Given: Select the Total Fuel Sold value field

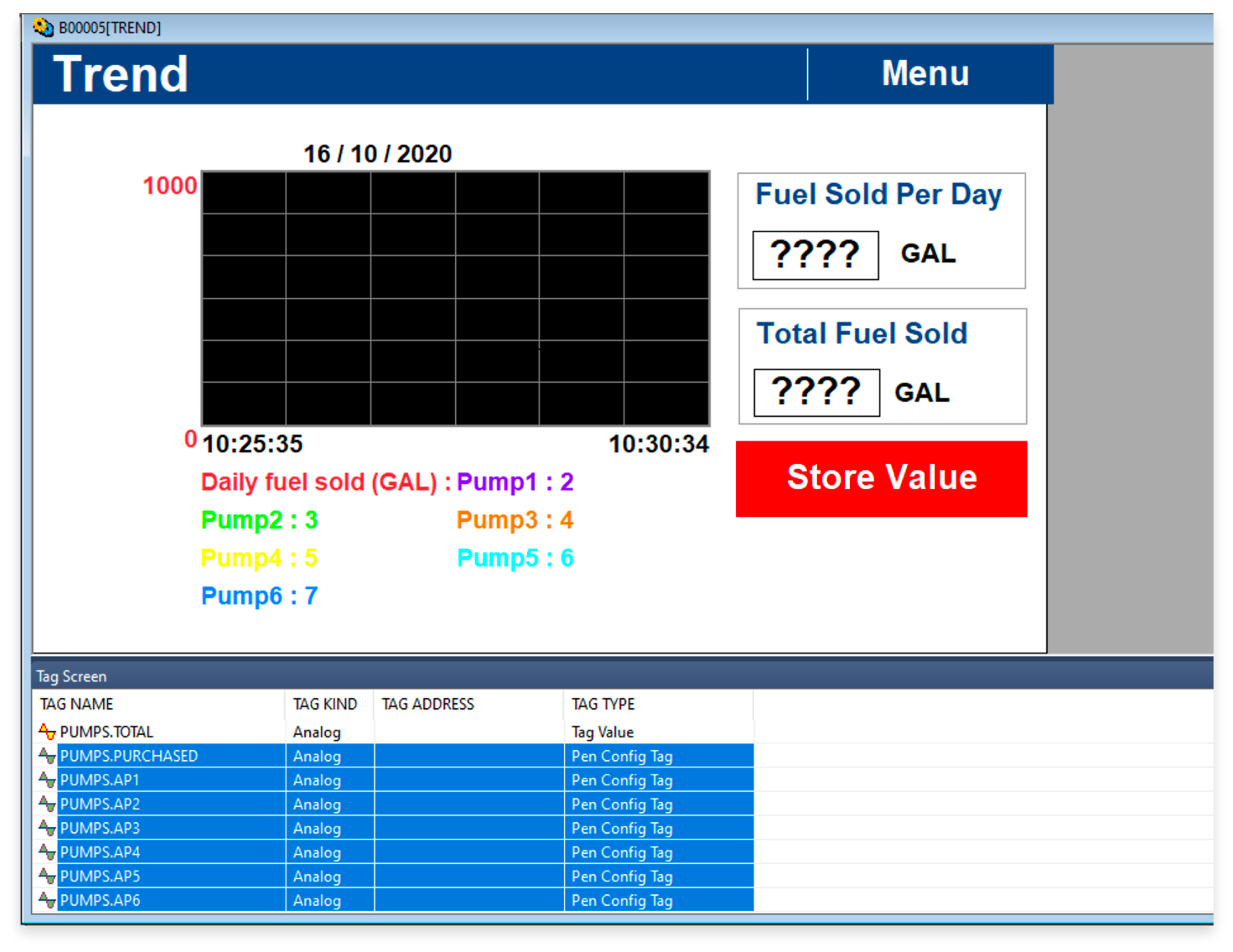Looking at the screenshot, I should tap(816, 392).
